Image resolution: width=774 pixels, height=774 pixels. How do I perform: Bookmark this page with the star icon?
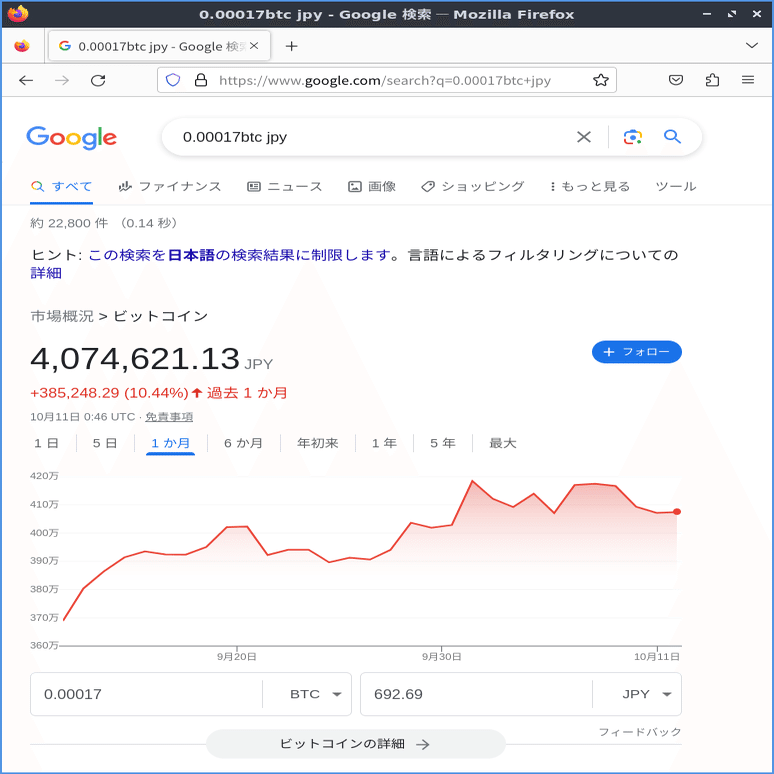tap(601, 80)
